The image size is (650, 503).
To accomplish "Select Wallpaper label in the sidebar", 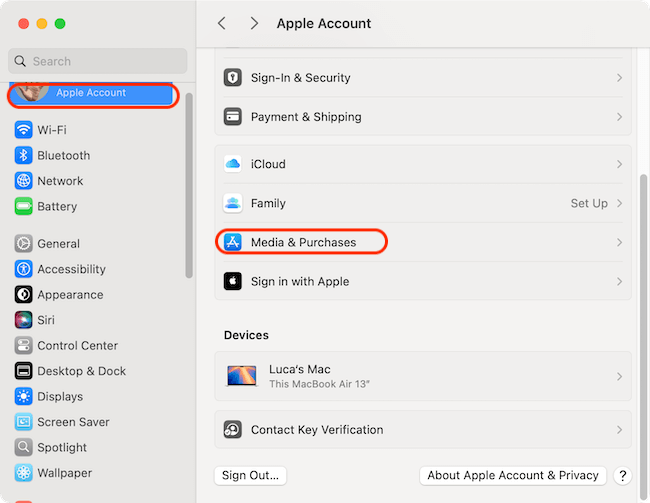I will click(65, 473).
